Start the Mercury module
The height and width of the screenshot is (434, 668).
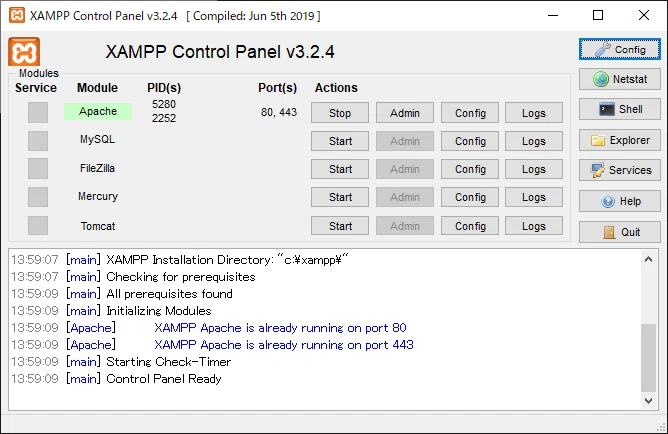pos(340,197)
